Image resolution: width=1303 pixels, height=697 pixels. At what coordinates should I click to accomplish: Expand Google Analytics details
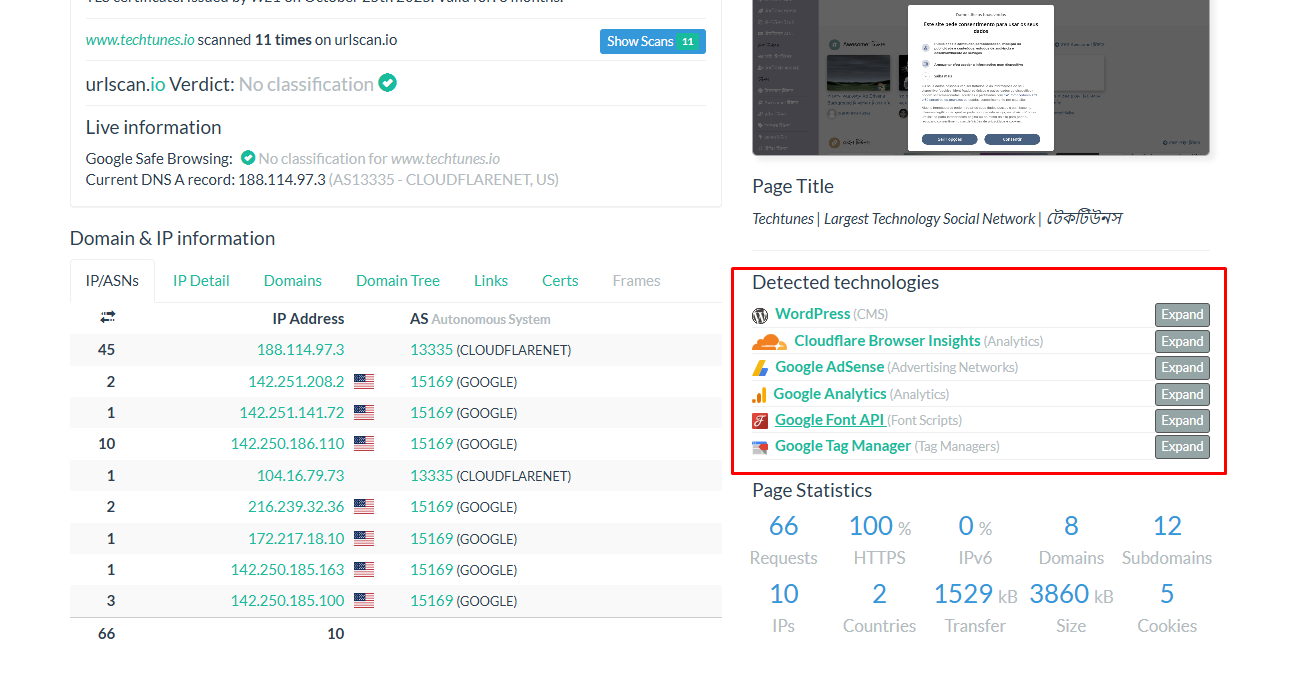[x=1182, y=395]
